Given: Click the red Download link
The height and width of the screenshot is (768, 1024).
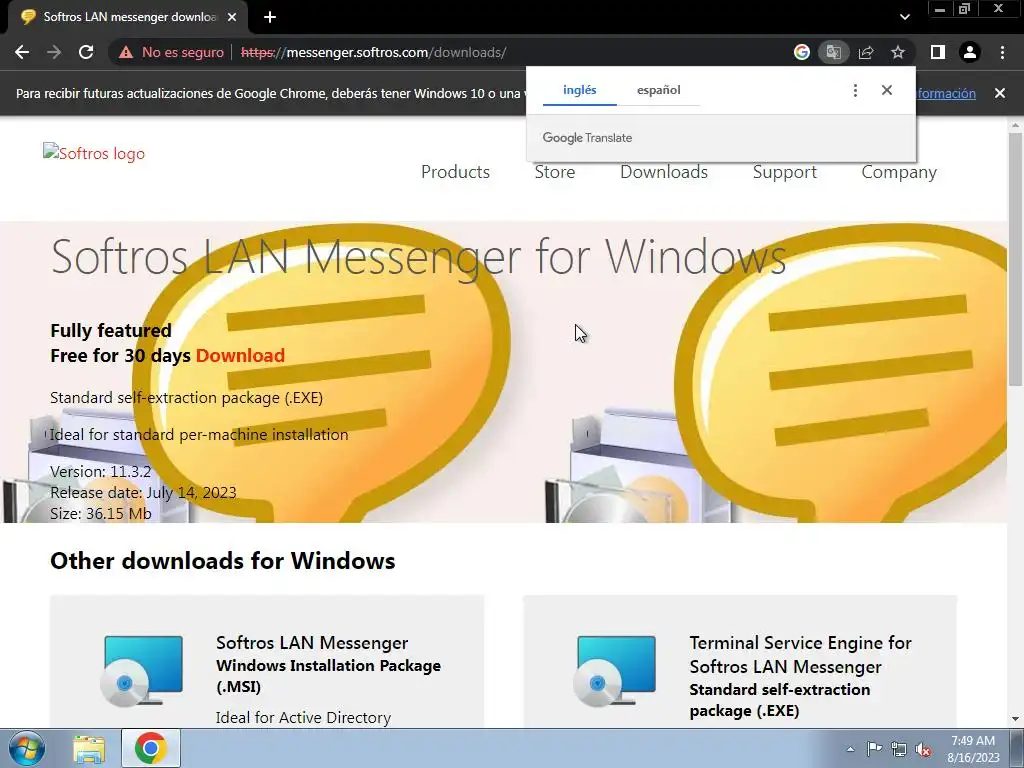Looking at the screenshot, I should (240, 355).
